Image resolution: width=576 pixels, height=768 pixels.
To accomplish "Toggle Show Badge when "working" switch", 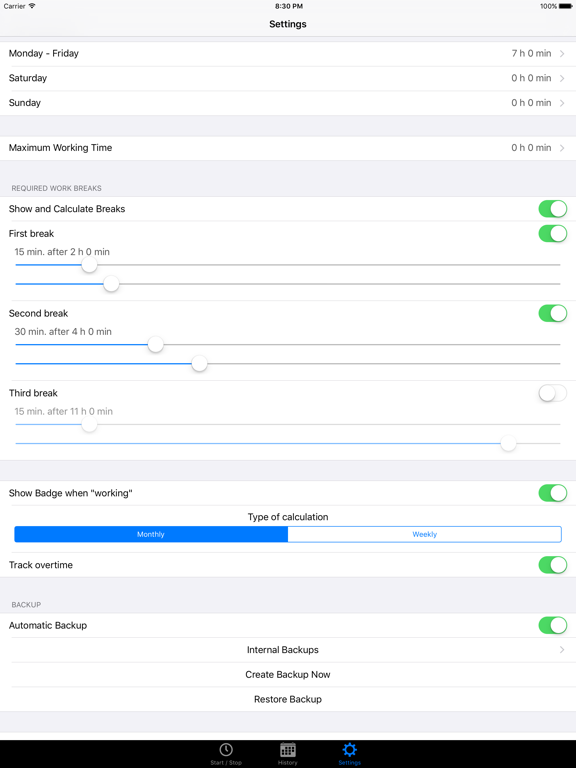I will 552,493.
